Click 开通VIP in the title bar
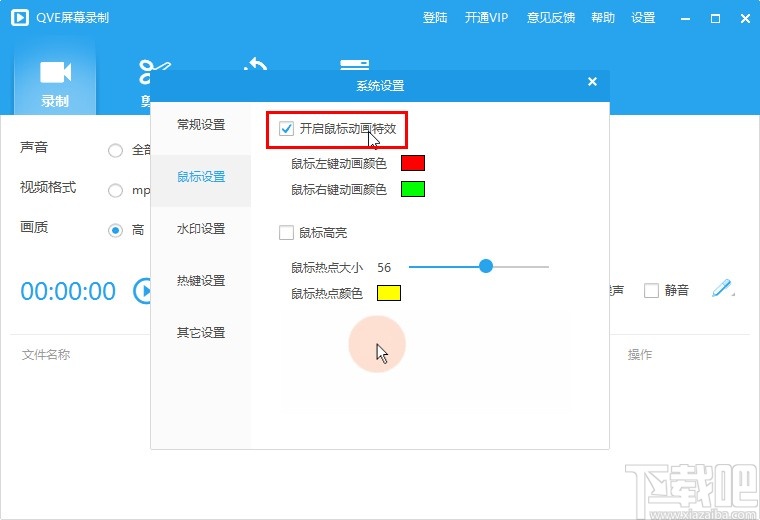760x520 pixels. click(486, 18)
